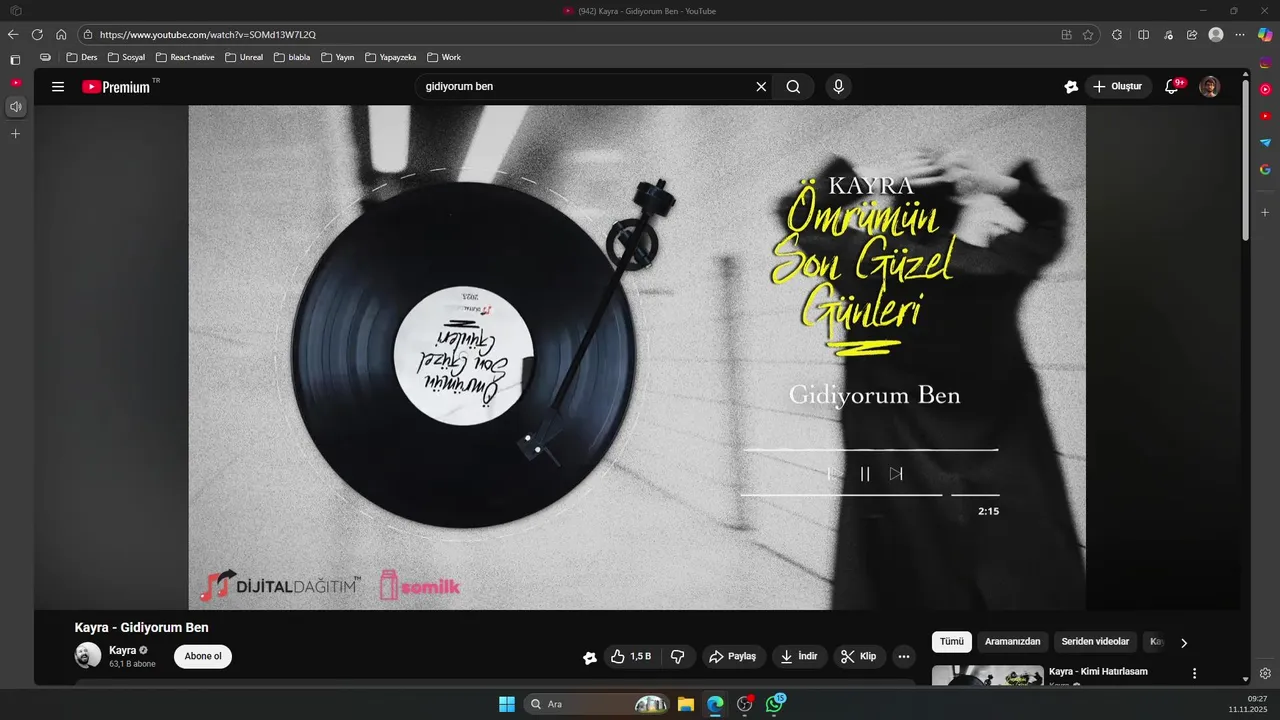Open the music-note icon in the browser toolbar
The image size is (1280, 720).
(x=1168, y=34)
